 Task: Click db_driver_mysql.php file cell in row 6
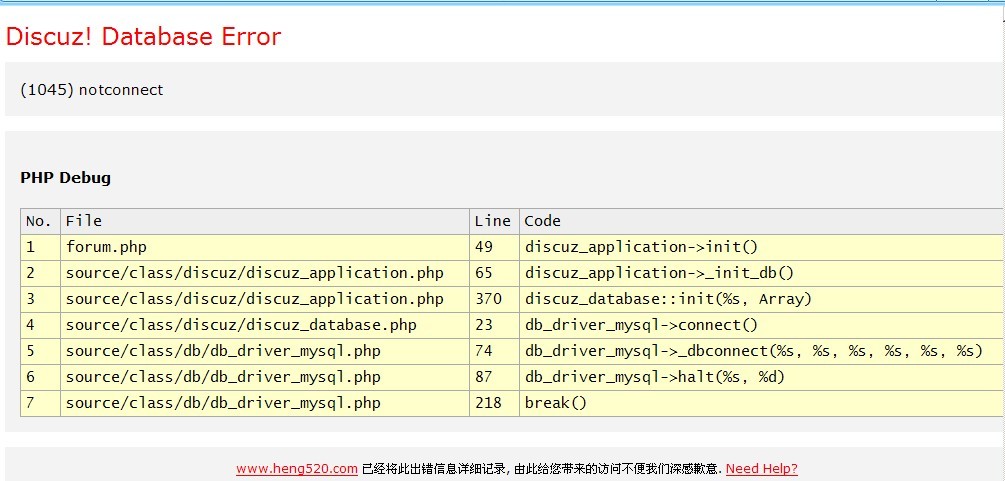pyautogui.click(x=265, y=377)
